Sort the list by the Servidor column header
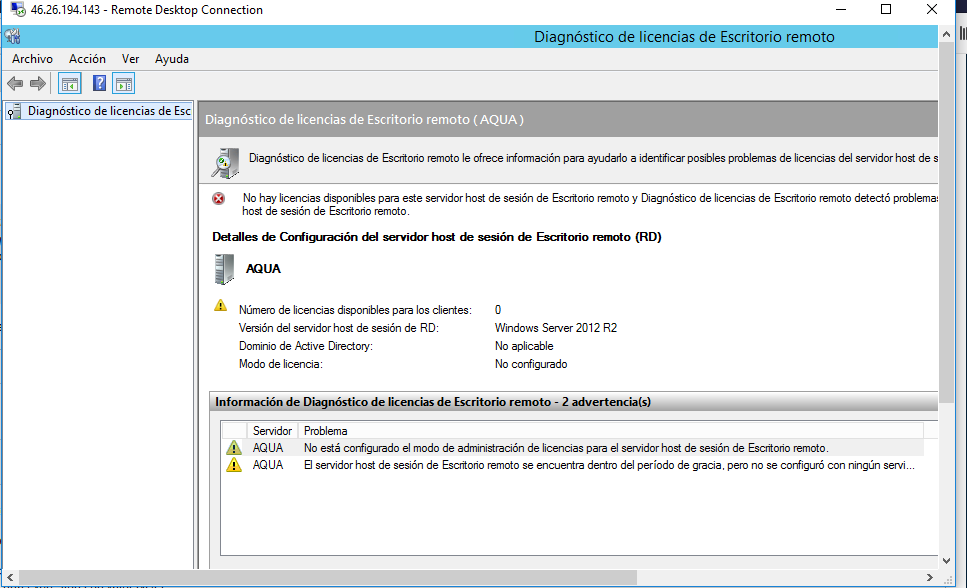The height and width of the screenshot is (588, 967). pyautogui.click(x=272, y=430)
